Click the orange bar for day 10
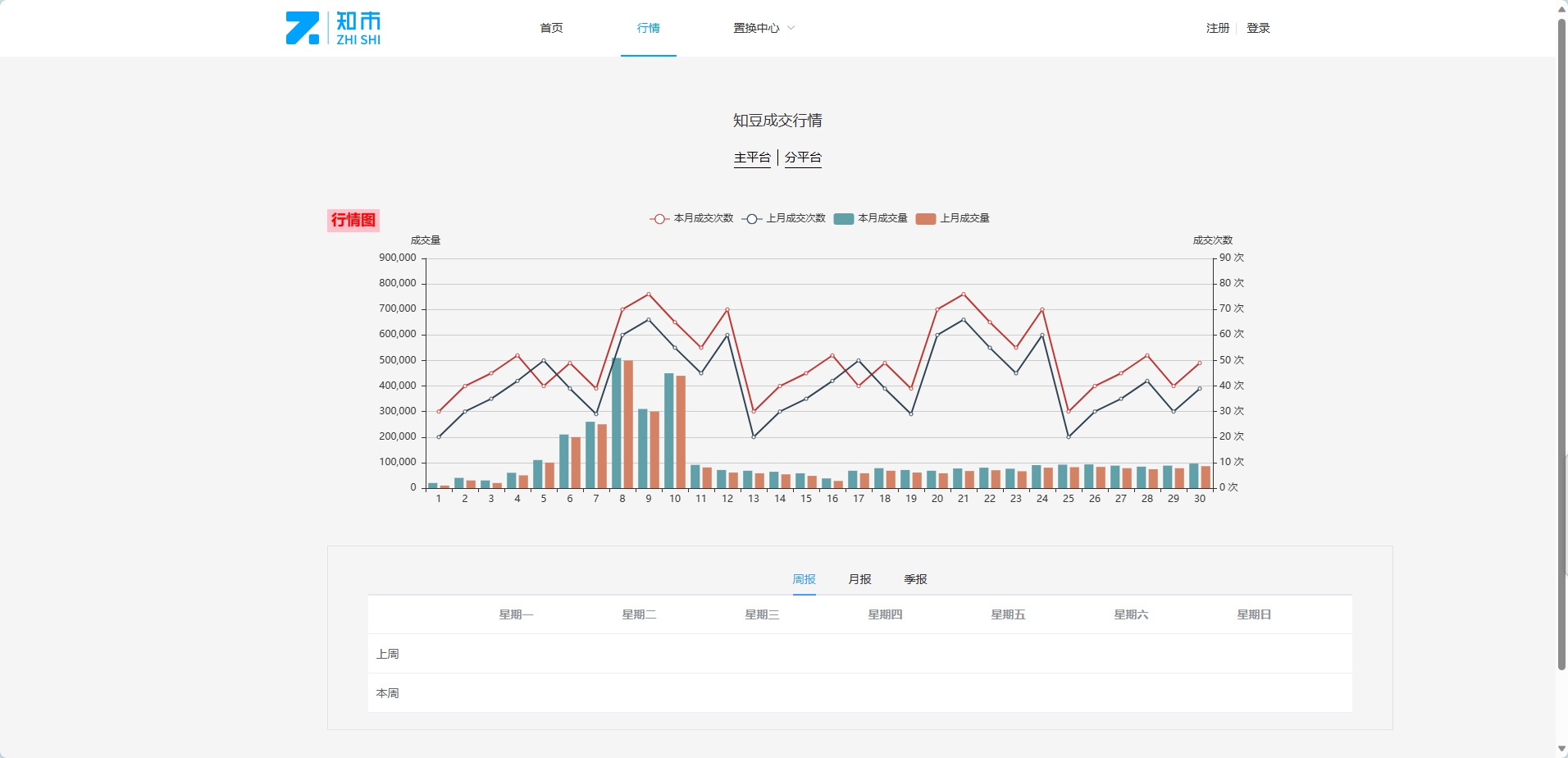 click(681, 432)
